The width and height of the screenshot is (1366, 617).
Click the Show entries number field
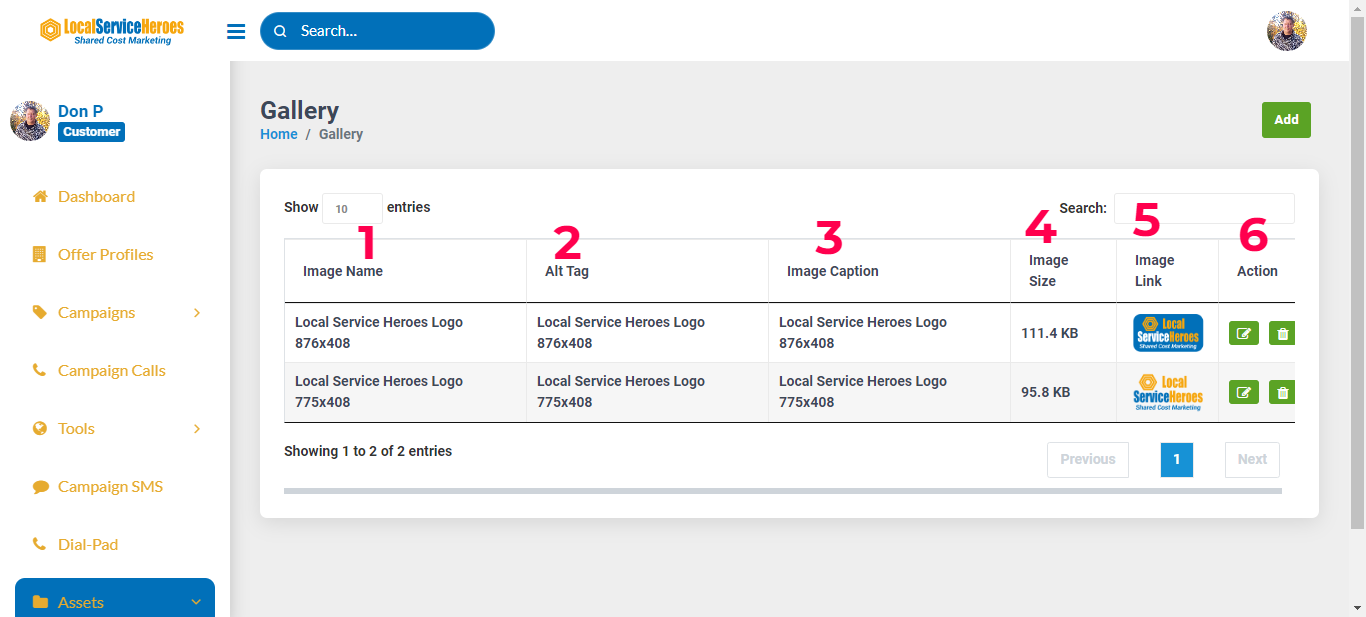tap(351, 208)
